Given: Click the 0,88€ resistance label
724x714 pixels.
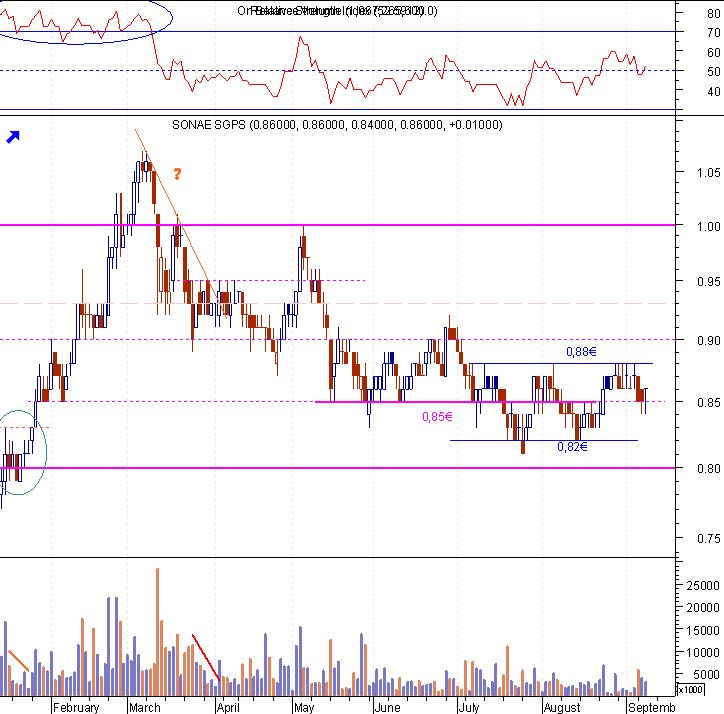Looking at the screenshot, I should 581,352.
